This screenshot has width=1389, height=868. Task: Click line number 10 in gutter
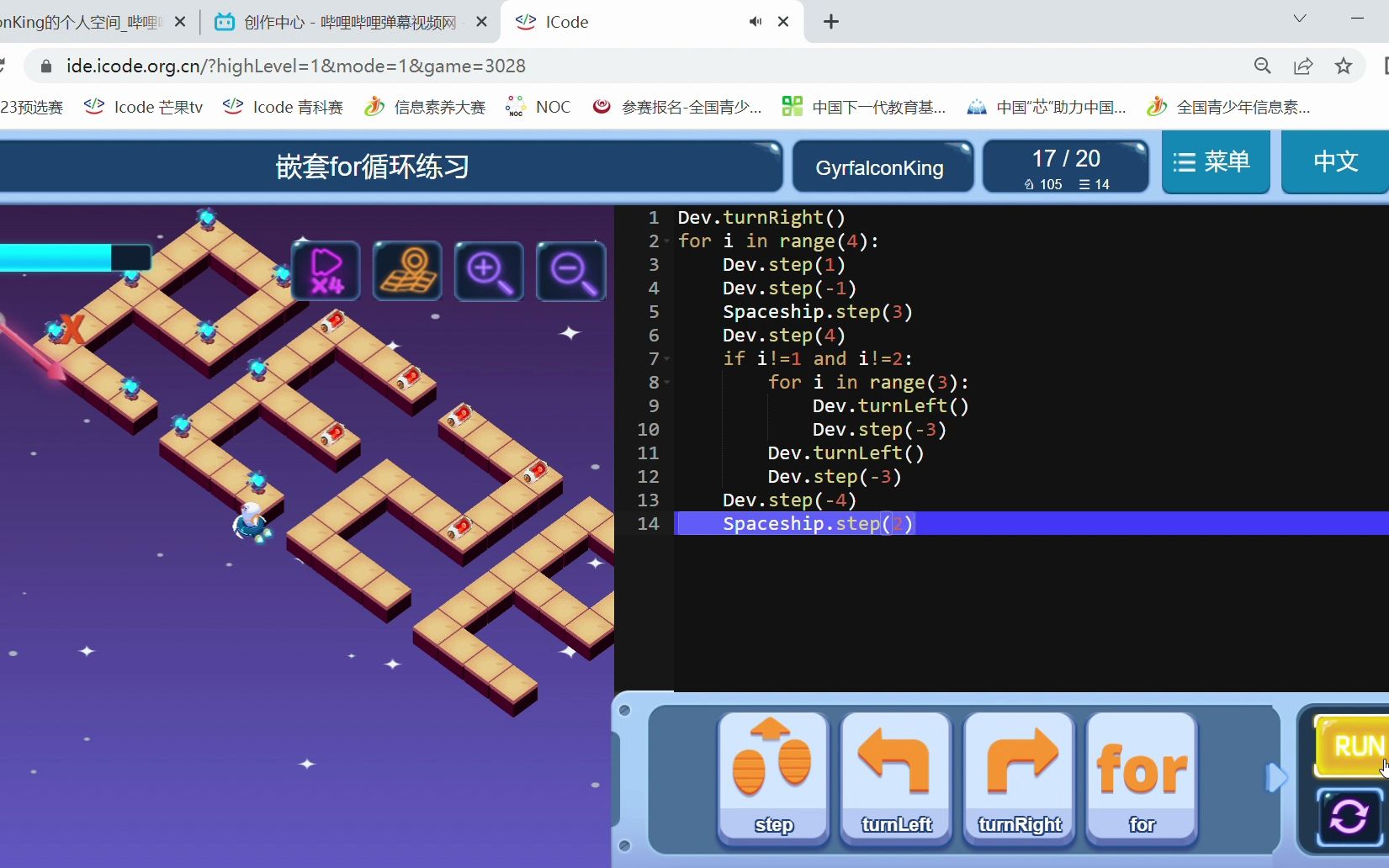point(648,429)
